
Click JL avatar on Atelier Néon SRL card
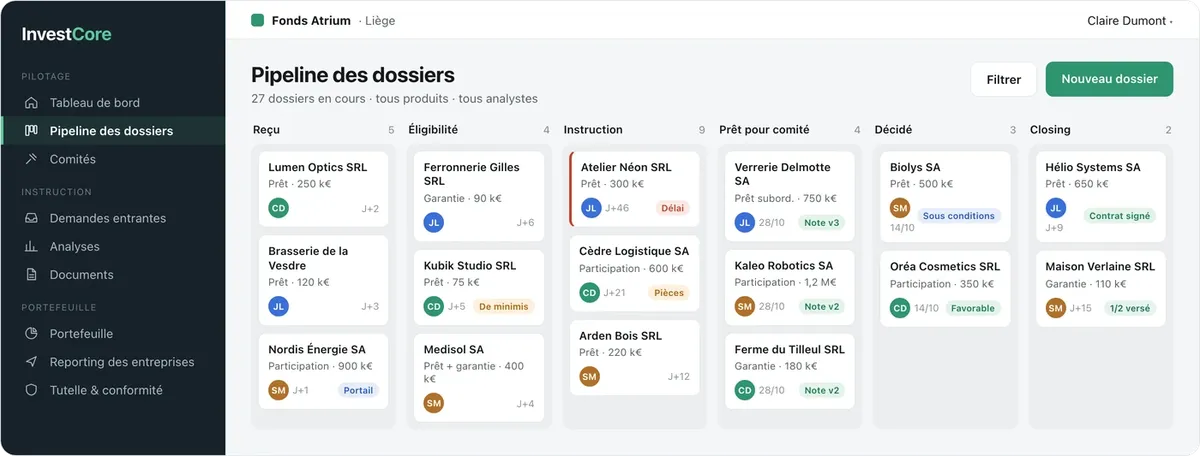(591, 208)
